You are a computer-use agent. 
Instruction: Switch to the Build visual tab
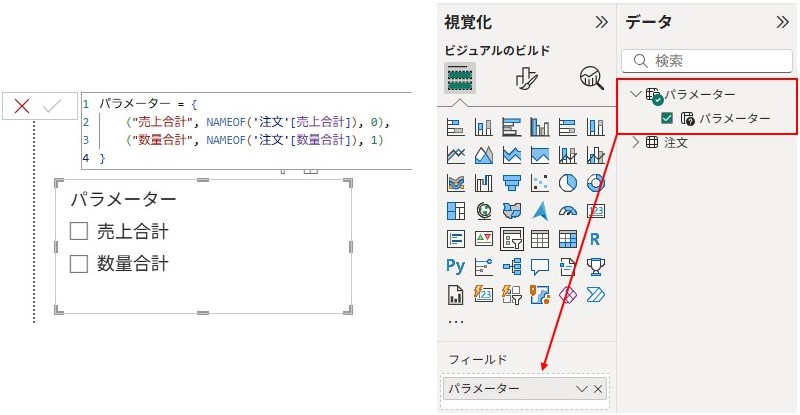point(460,78)
